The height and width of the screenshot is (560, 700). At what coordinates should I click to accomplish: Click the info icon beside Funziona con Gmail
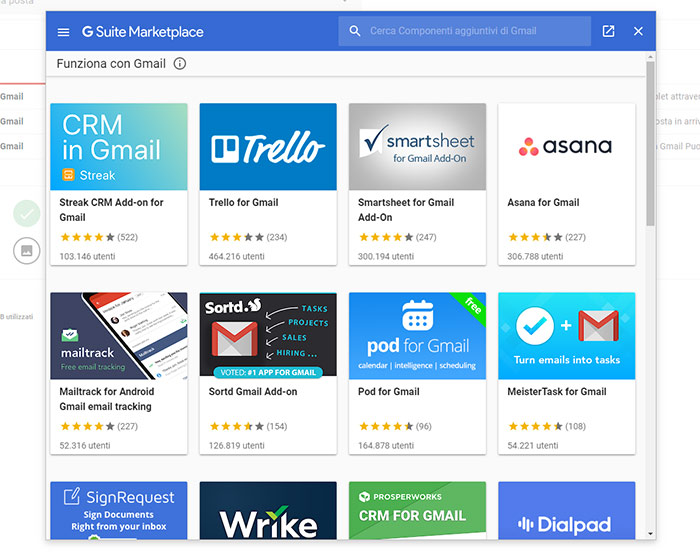[180, 63]
